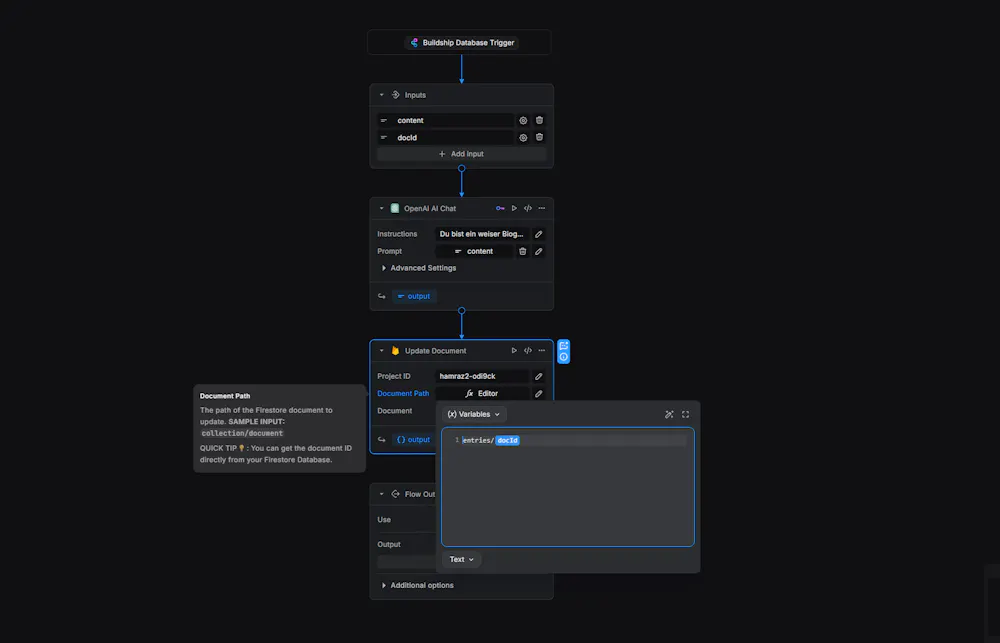Delete the content input row
The width and height of the screenshot is (1000, 643).
pyautogui.click(x=540, y=120)
